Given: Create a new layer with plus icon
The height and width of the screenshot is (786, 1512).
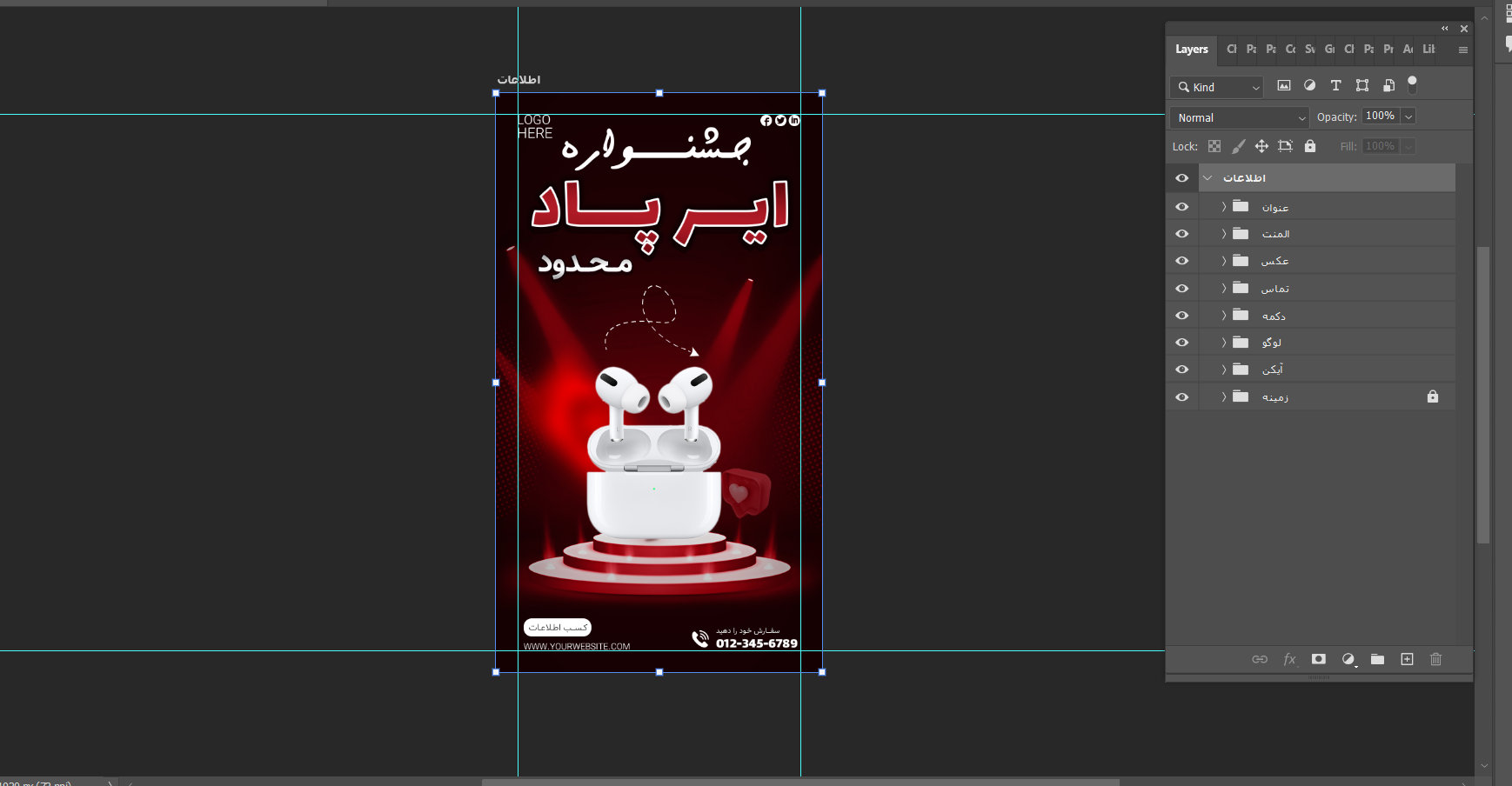Looking at the screenshot, I should tap(1407, 659).
